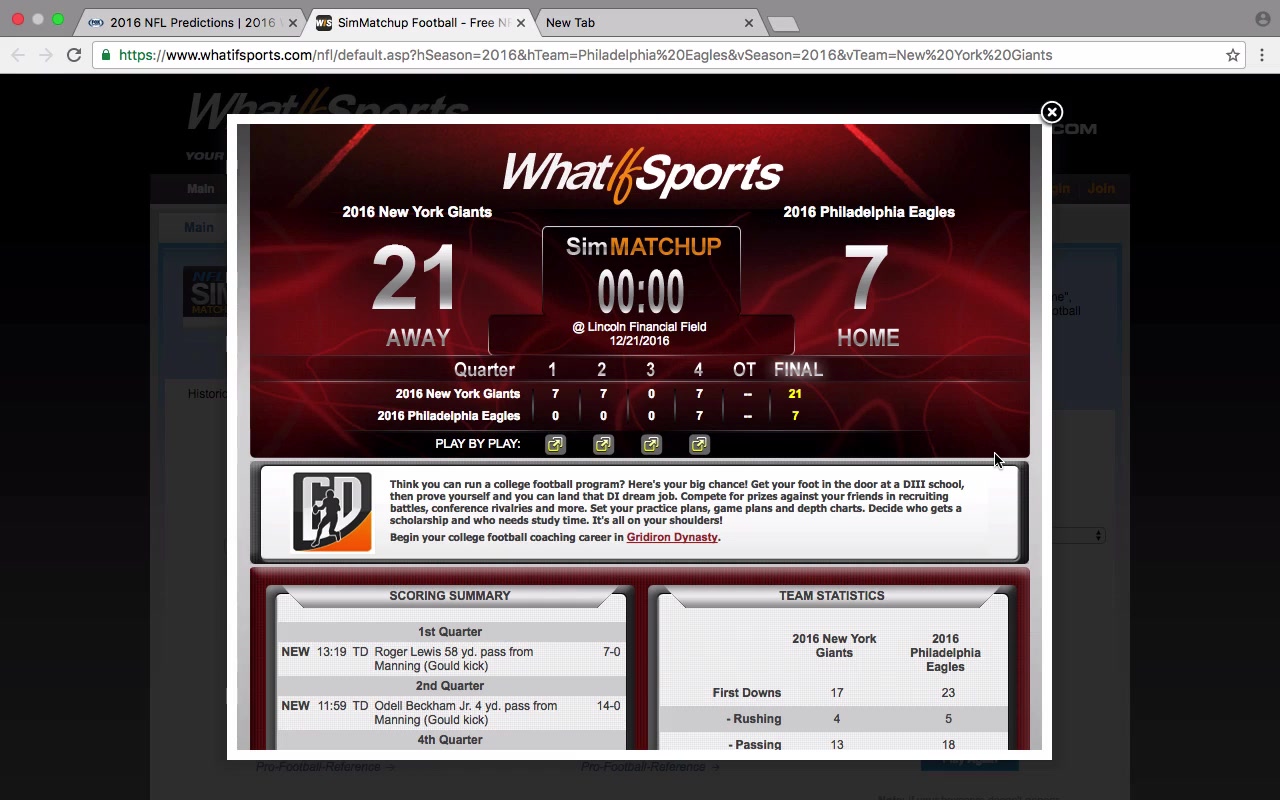The width and height of the screenshot is (1280, 800).
Task: Follow the Gridiron Dynasty link
Action: (x=672, y=537)
